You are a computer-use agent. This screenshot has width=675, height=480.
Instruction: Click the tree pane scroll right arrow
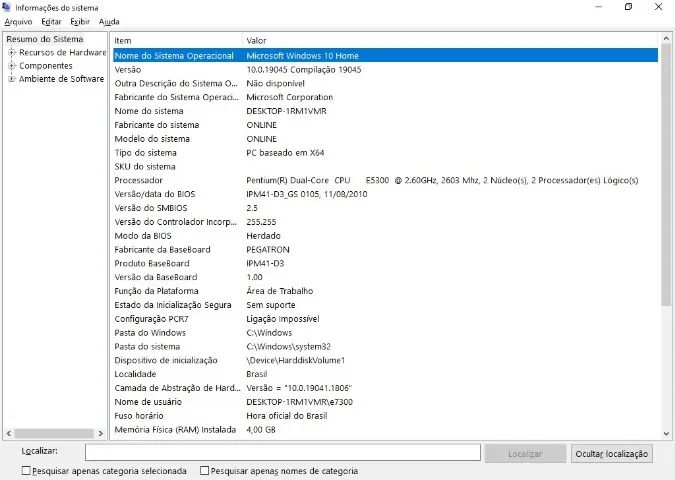click(101, 434)
